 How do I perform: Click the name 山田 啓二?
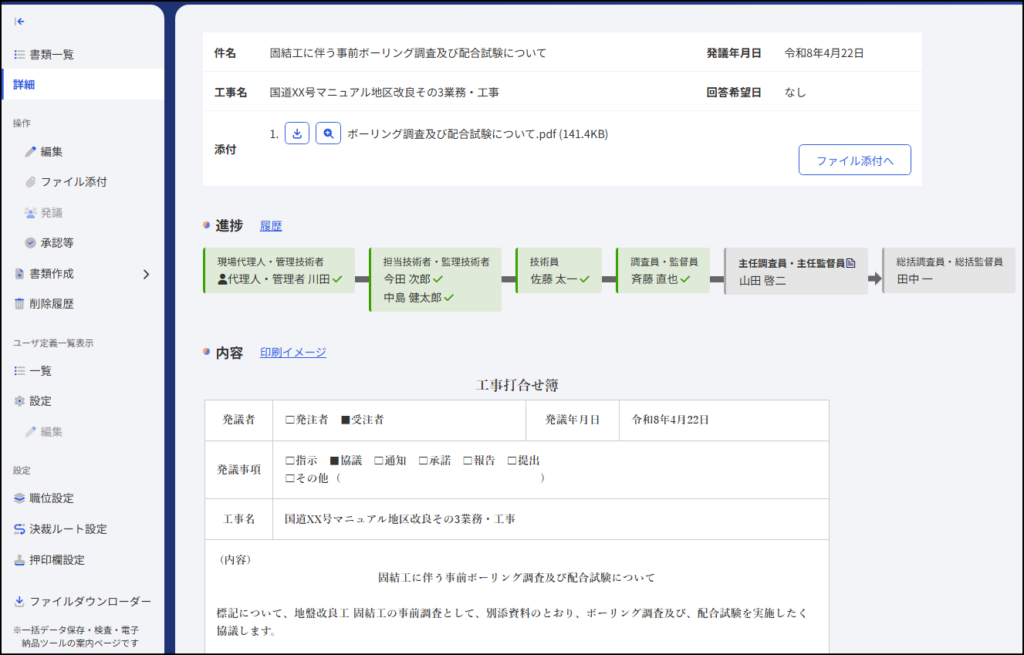click(x=763, y=281)
